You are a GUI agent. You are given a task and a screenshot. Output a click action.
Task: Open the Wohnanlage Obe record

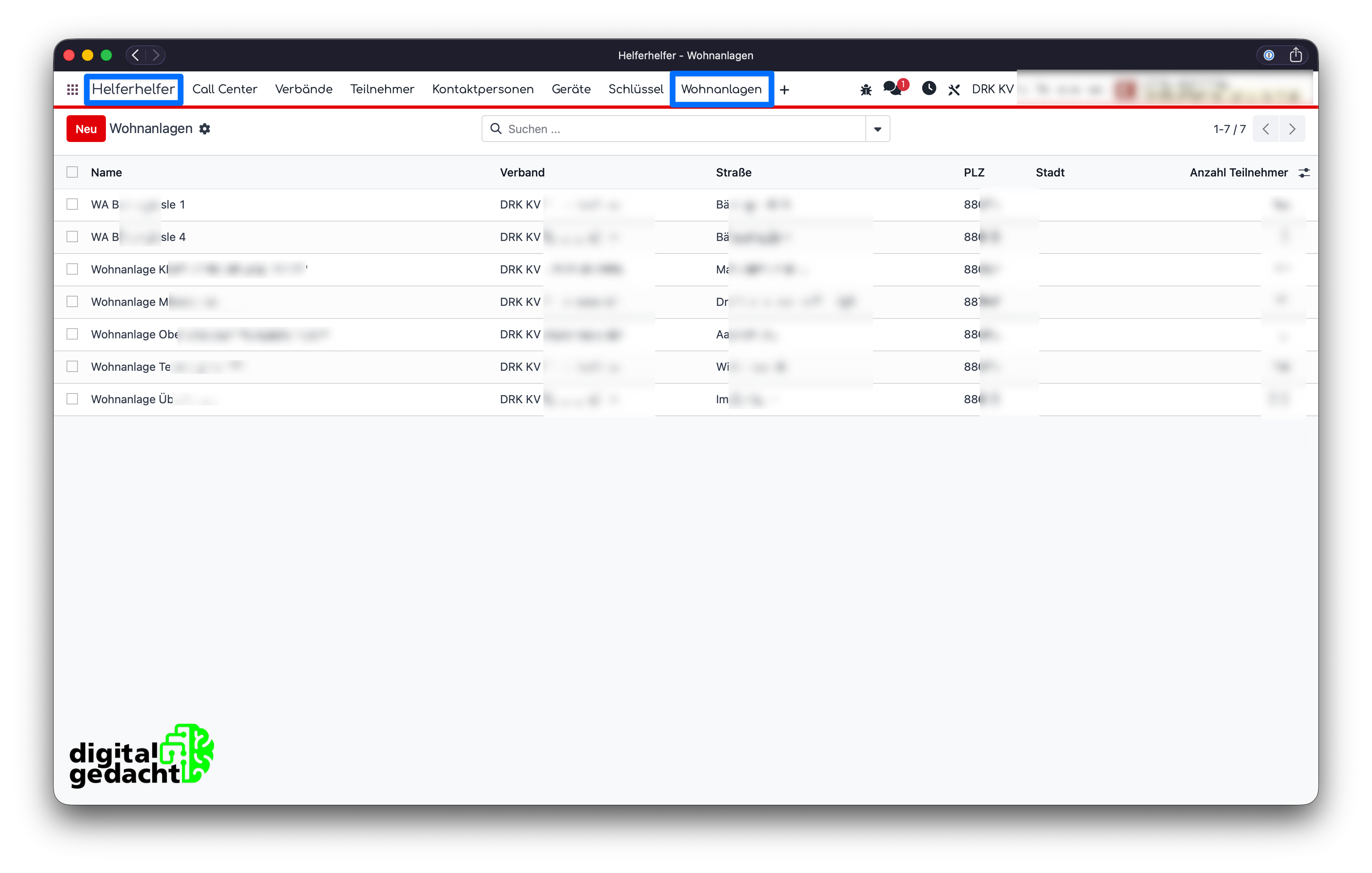coord(686,335)
